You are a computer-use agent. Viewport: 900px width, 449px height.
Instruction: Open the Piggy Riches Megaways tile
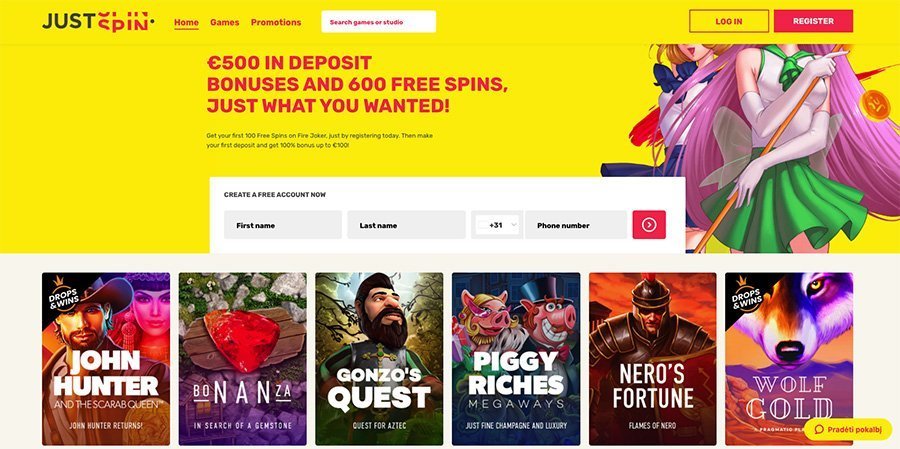tap(516, 359)
